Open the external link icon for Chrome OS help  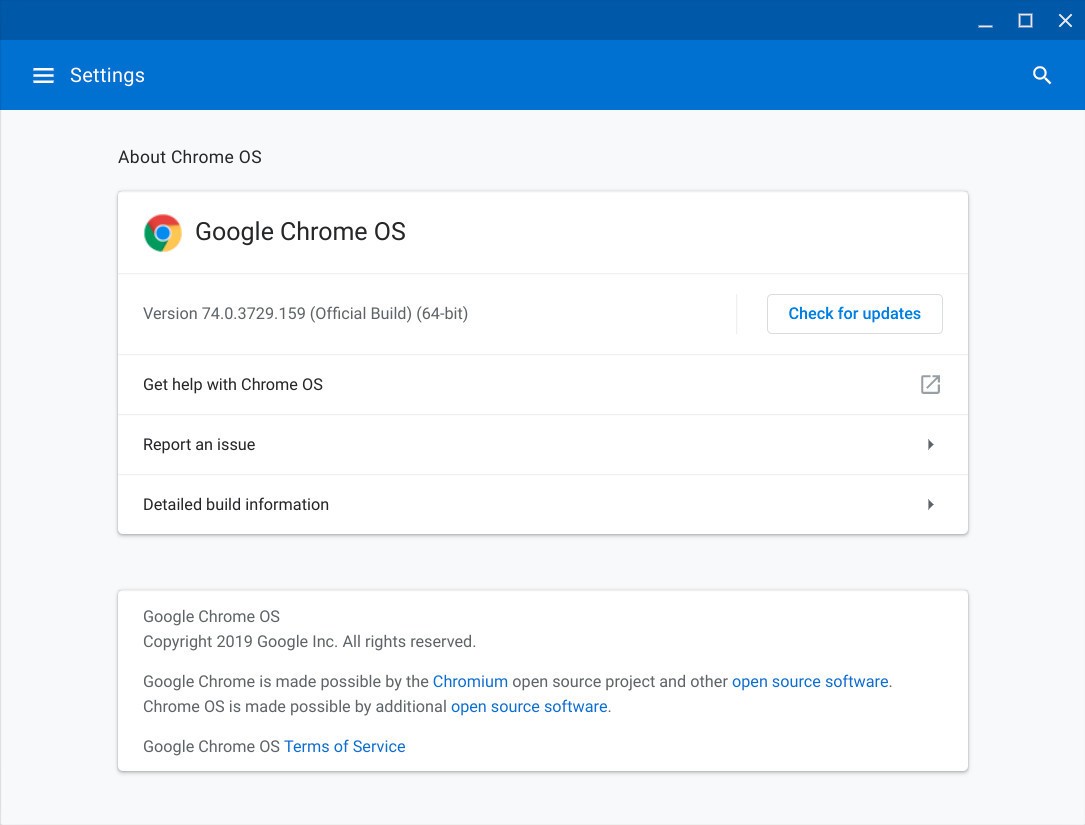click(x=930, y=384)
